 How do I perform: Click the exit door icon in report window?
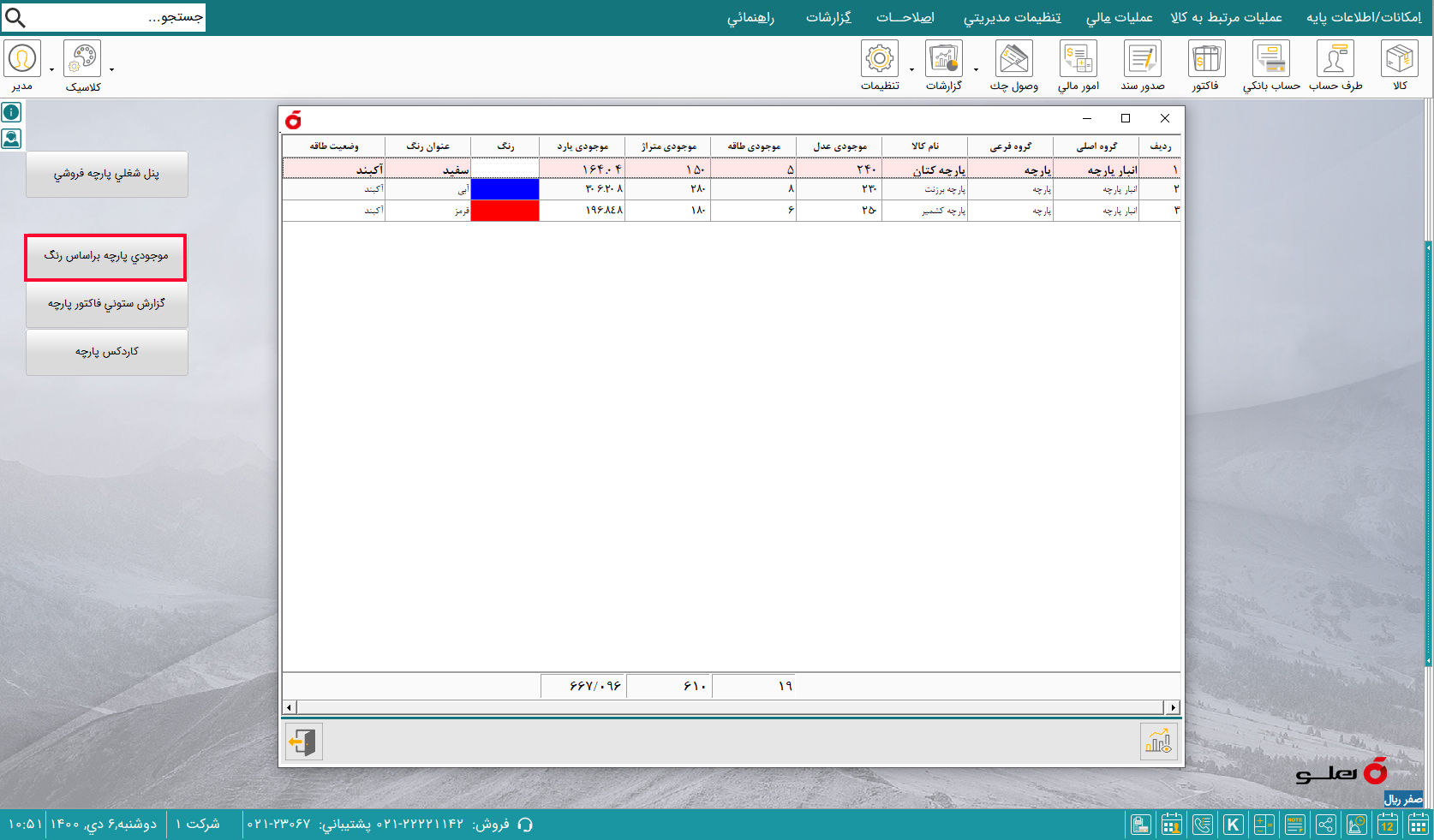303,742
